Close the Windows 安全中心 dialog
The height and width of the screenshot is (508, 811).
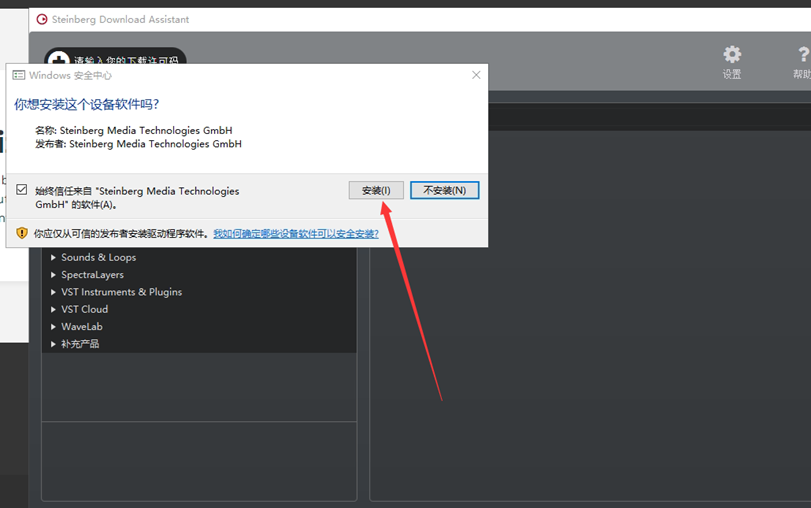[476, 75]
